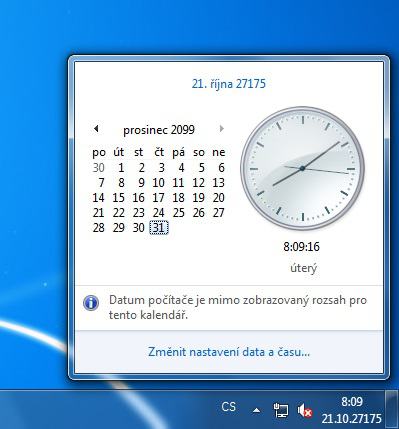
Task: Select day 15 in the calendar
Action: (x=118, y=198)
